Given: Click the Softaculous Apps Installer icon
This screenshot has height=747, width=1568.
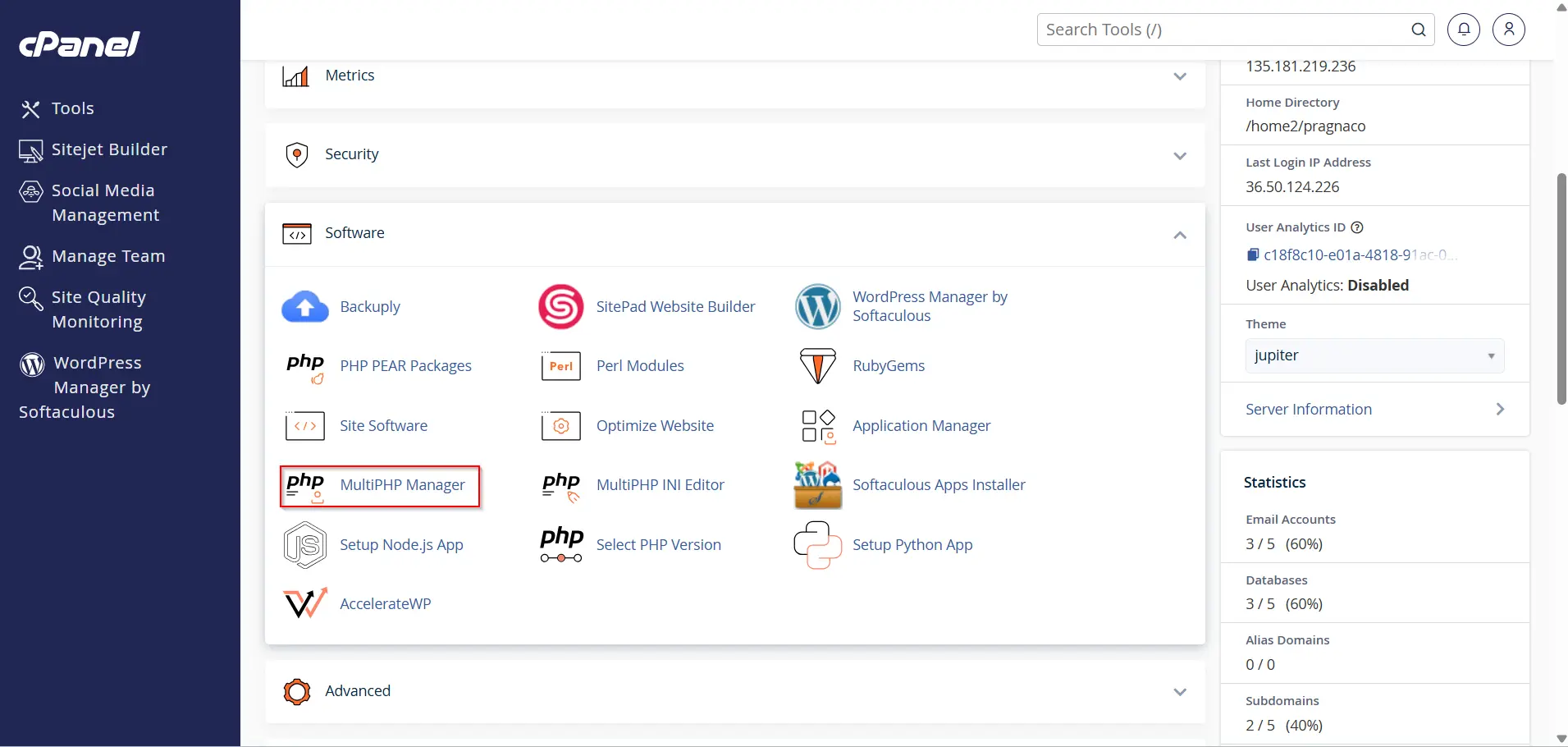Looking at the screenshot, I should (x=818, y=485).
